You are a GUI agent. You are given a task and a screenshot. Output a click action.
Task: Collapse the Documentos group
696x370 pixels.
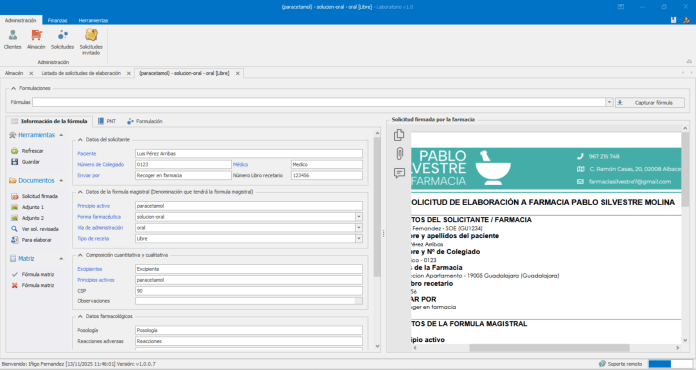(x=61, y=181)
